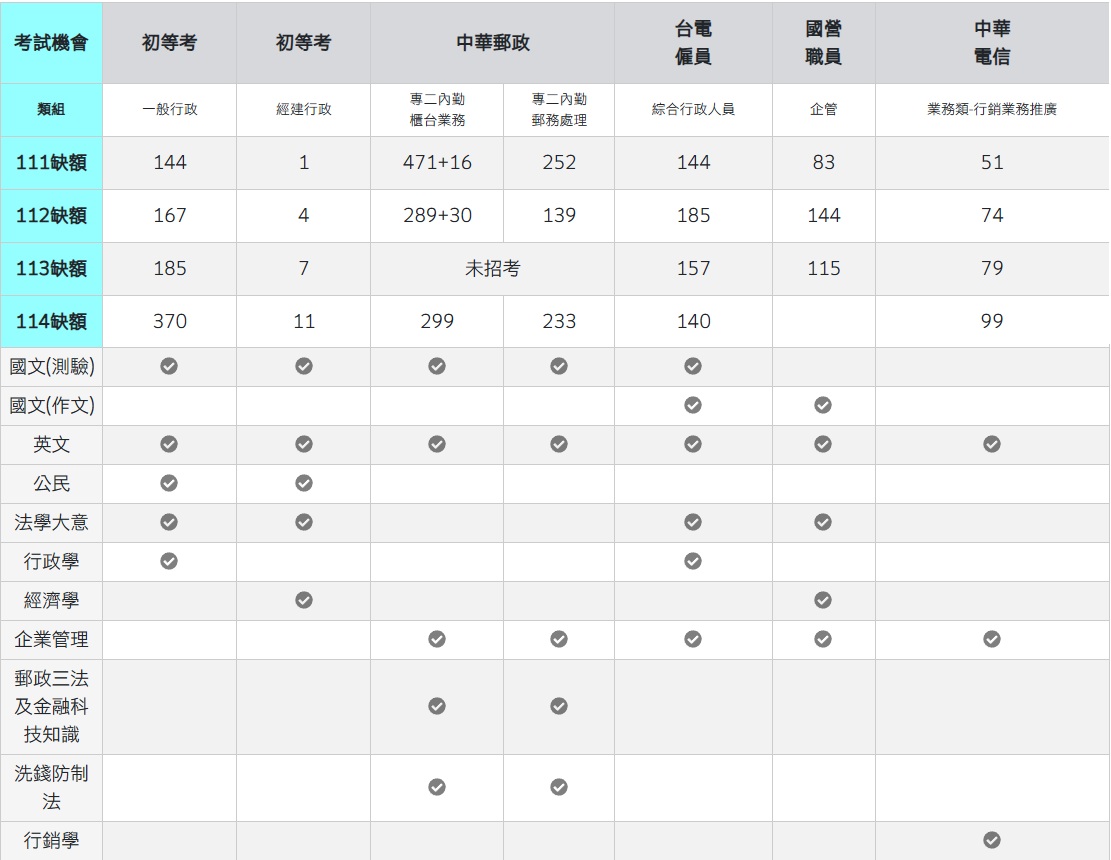
Task: Click the 法學大意 checkmark under 企管
Action: coord(823,522)
